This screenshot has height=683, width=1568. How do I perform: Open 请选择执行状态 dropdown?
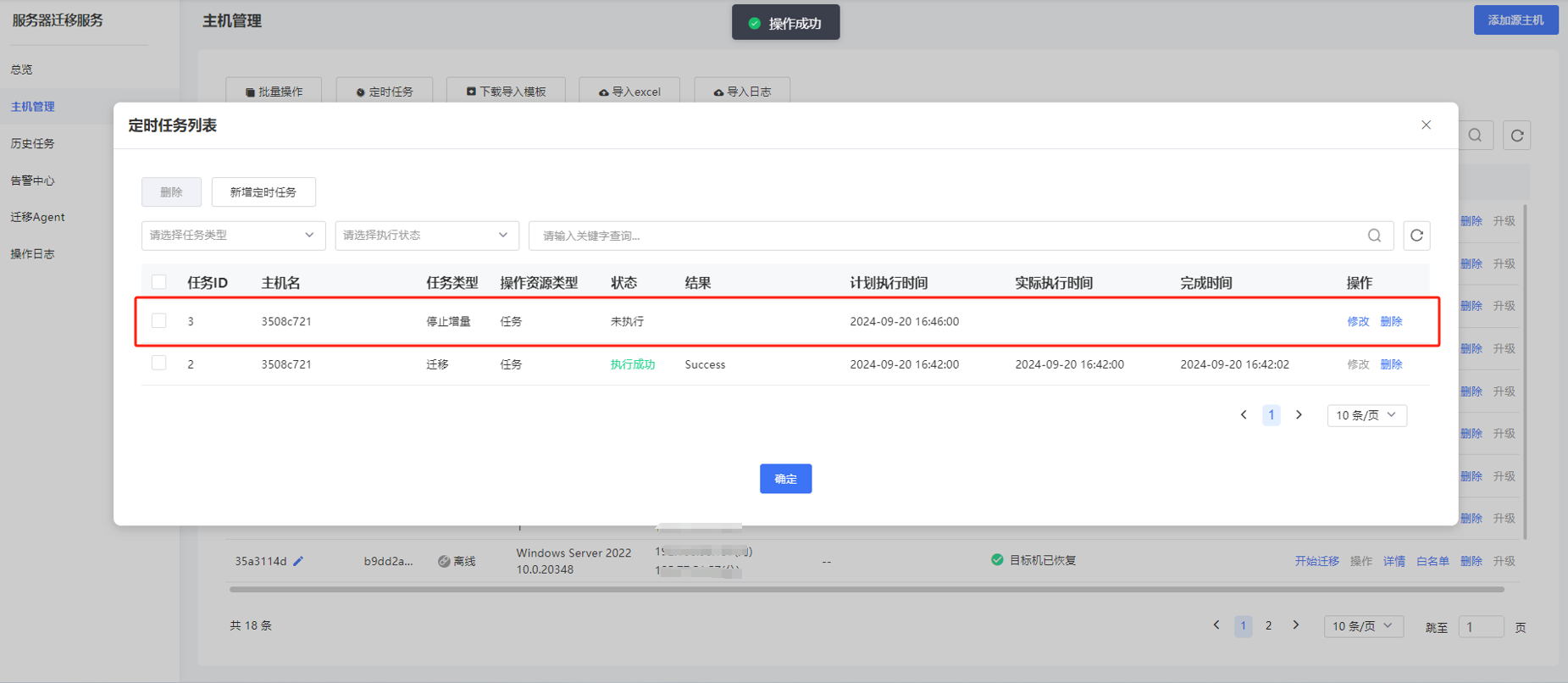pos(426,236)
